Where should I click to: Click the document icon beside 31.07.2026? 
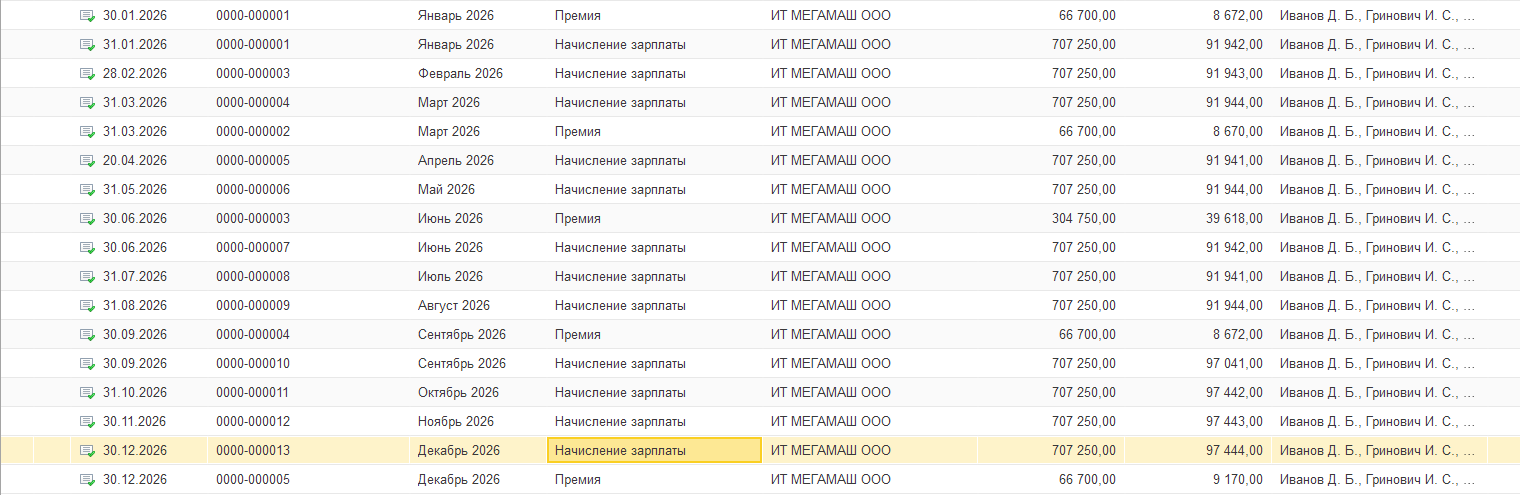(x=87, y=277)
